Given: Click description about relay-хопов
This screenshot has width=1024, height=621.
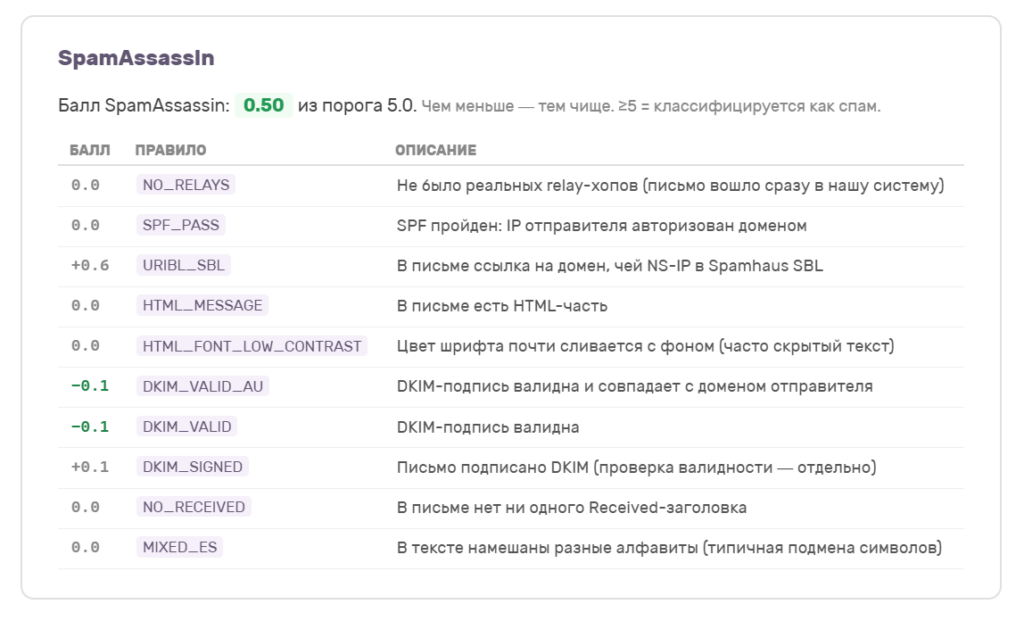Looking at the screenshot, I should 671,185.
